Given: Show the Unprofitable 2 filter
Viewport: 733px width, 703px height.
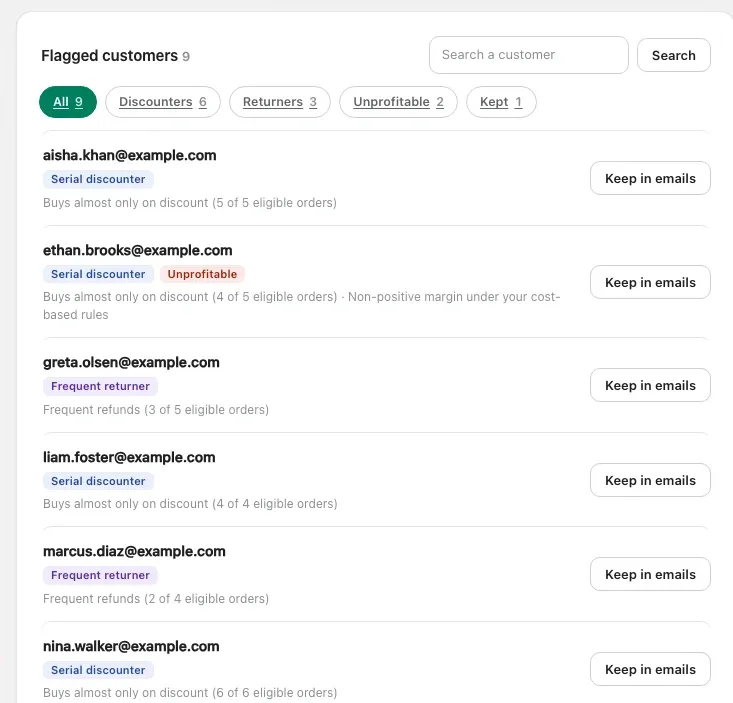Looking at the screenshot, I should [398, 102].
